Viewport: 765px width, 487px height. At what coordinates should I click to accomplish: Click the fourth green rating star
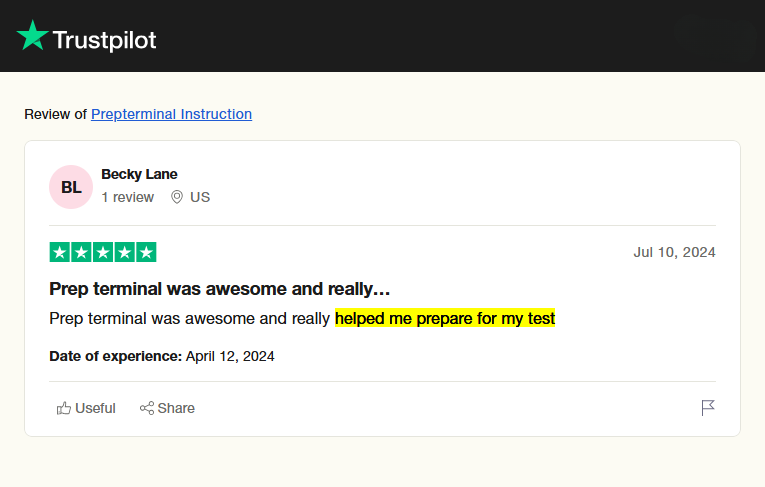coord(124,252)
